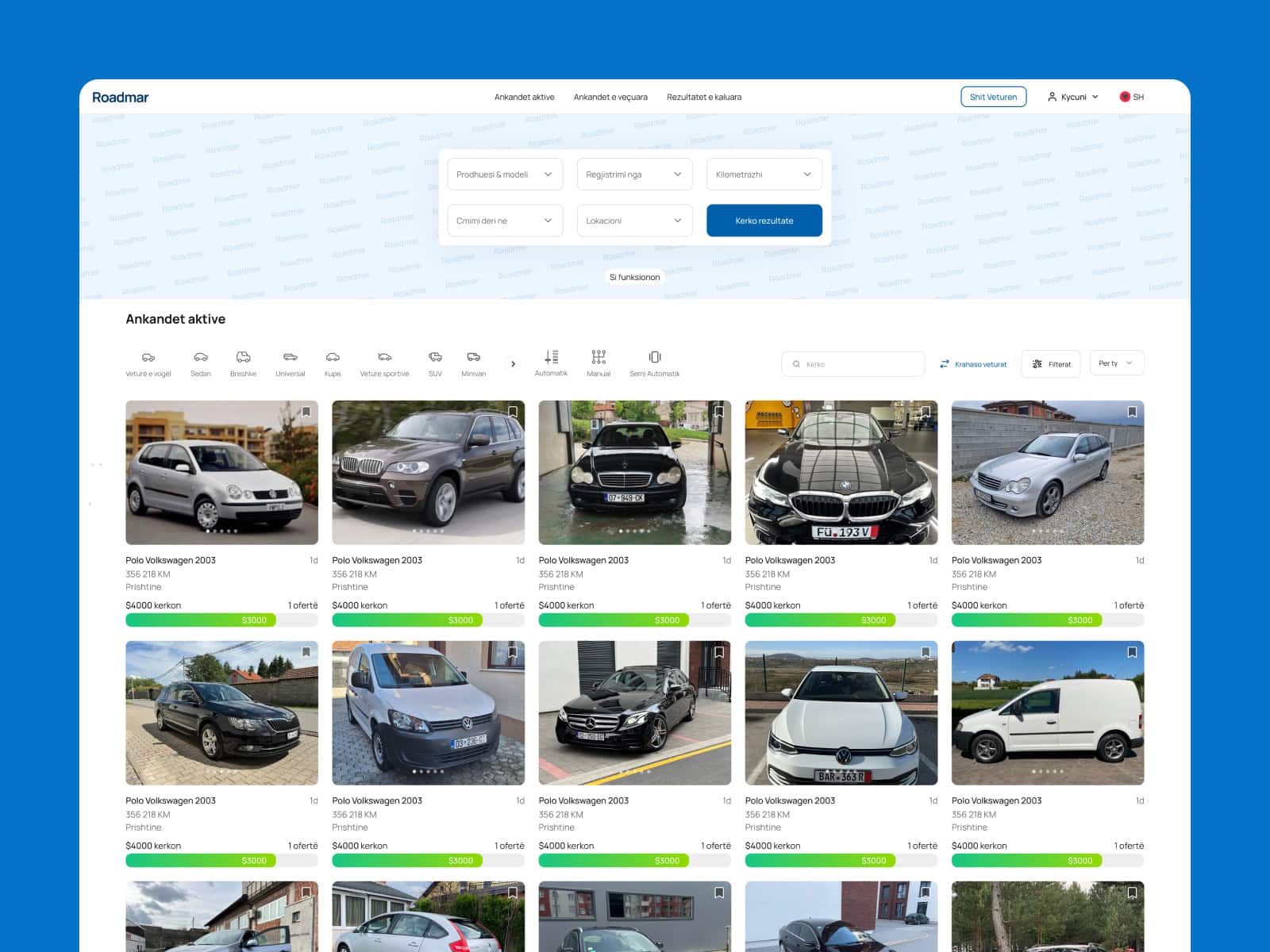Go to Ankandet aktive nav item
Screen dimensions: 1270x952
click(x=524, y=97)
